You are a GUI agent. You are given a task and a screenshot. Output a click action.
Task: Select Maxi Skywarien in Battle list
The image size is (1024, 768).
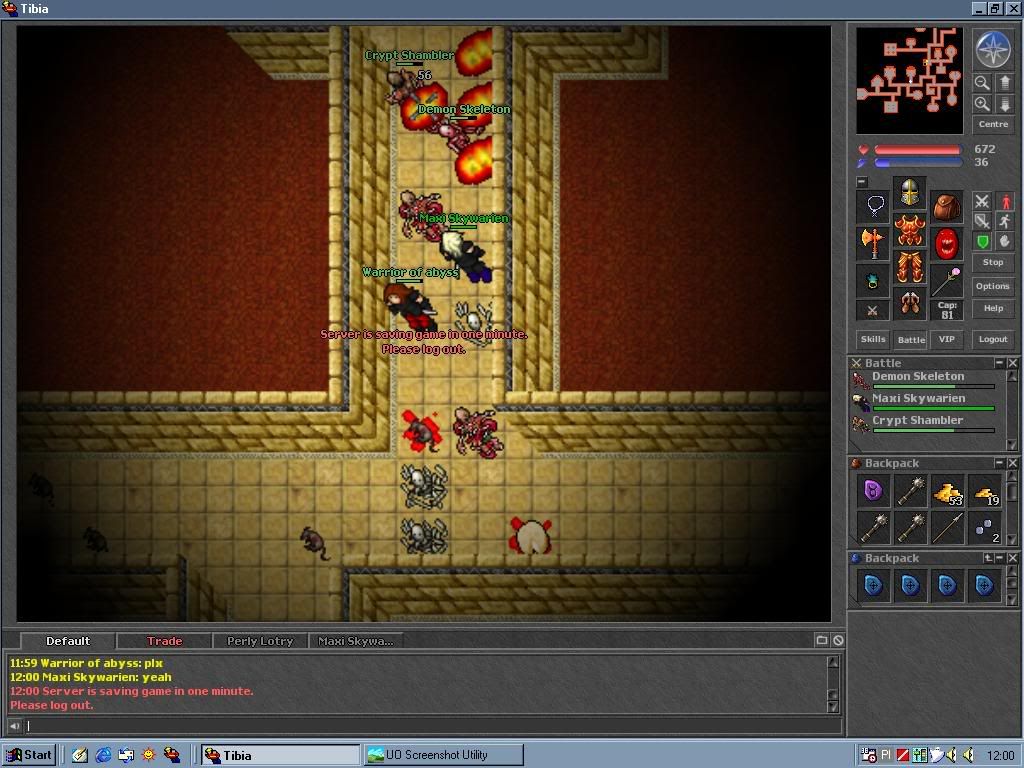925,402
